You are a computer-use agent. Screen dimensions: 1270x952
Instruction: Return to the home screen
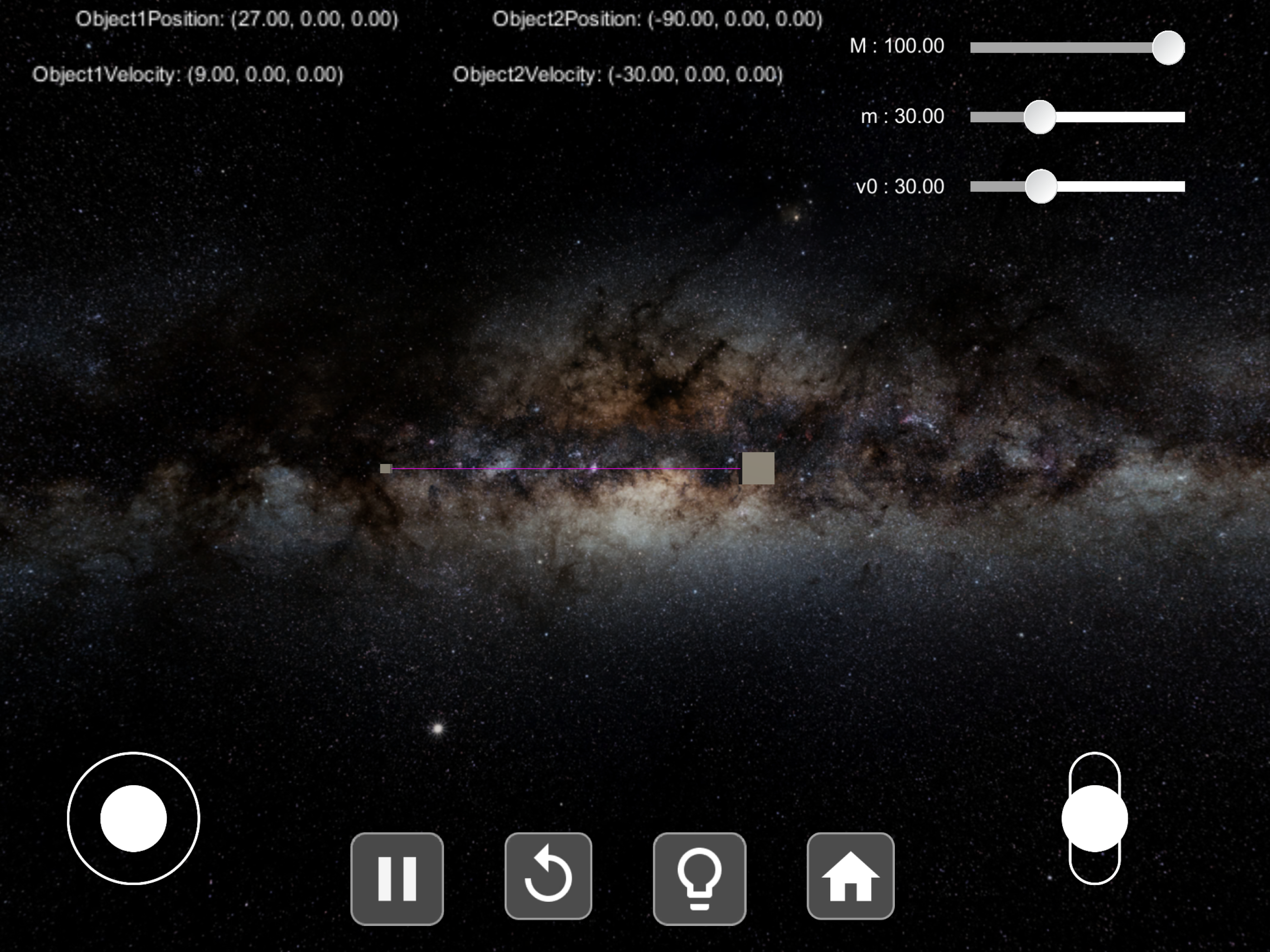850,876
